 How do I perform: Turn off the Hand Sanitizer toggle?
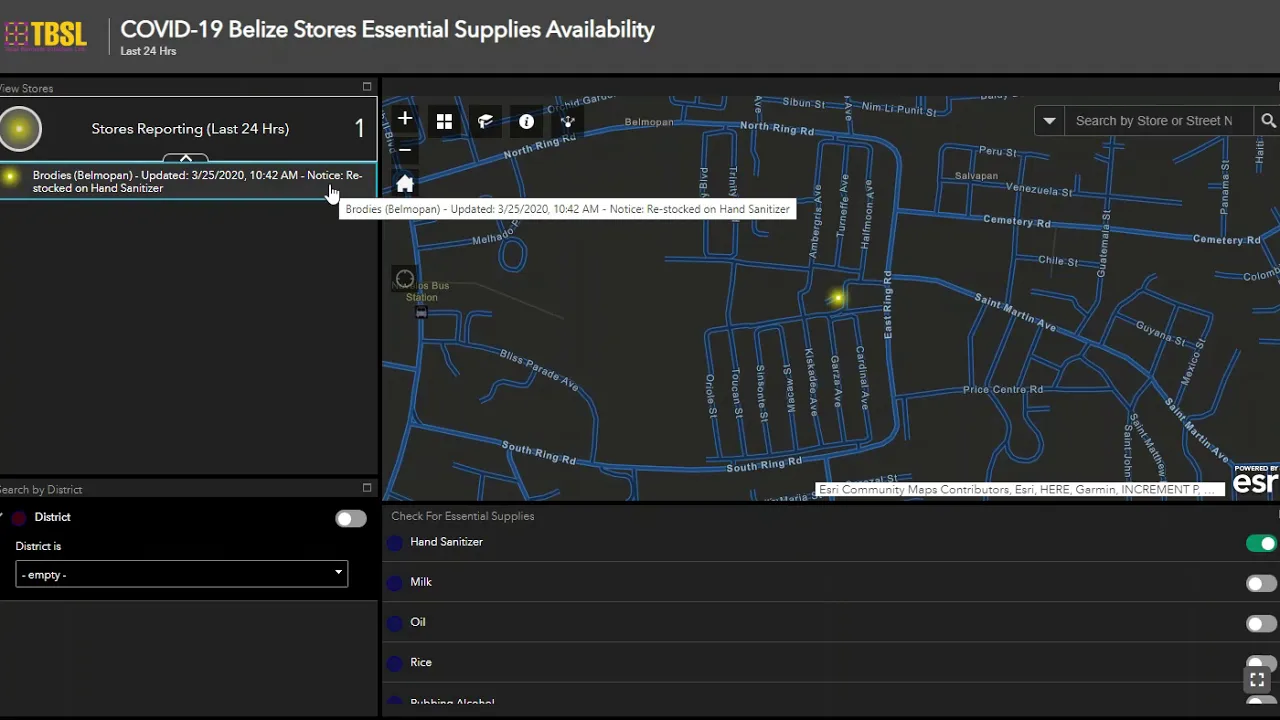coord(1261,543)
